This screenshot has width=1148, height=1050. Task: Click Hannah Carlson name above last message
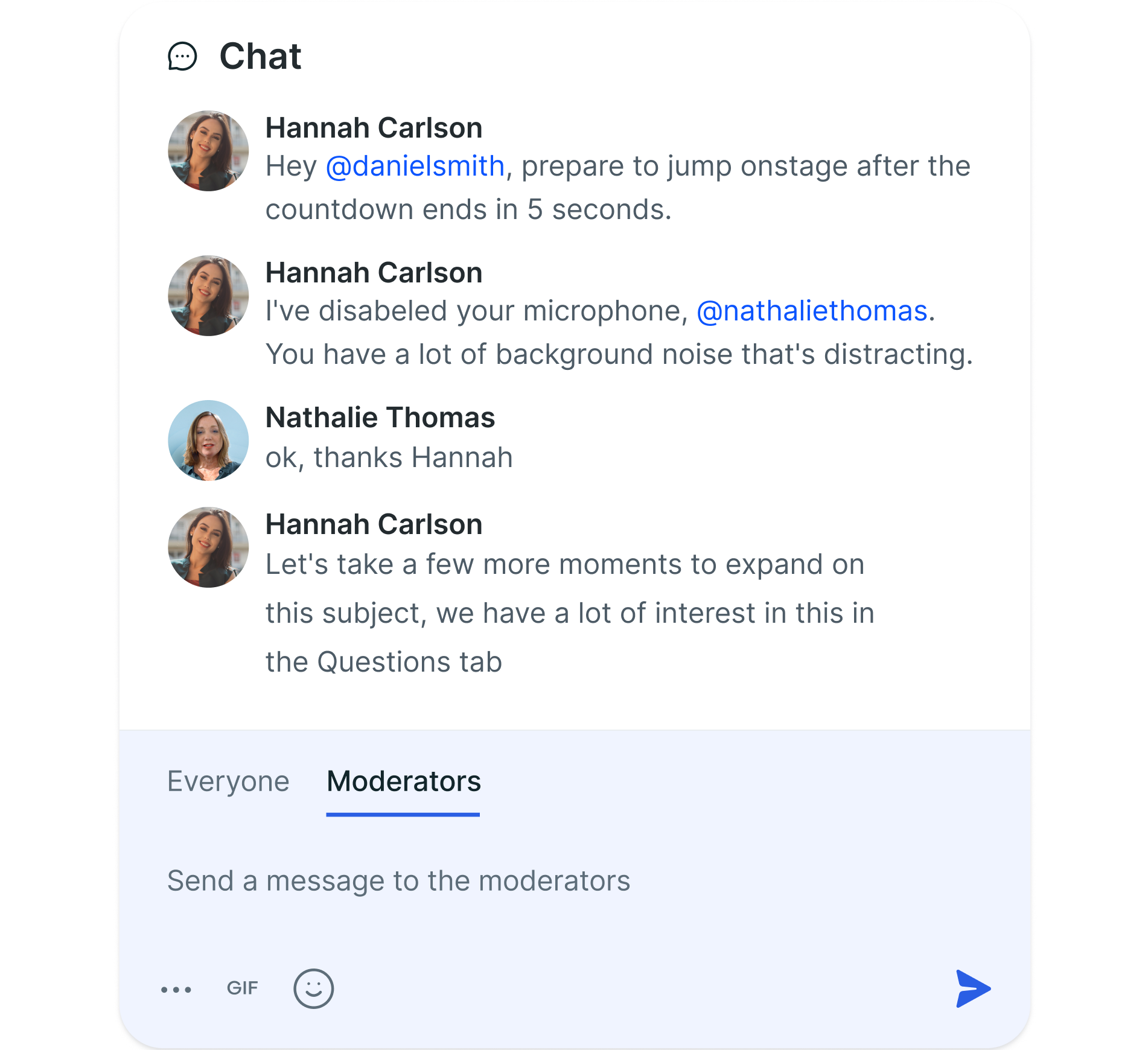[x=374, y=524]
